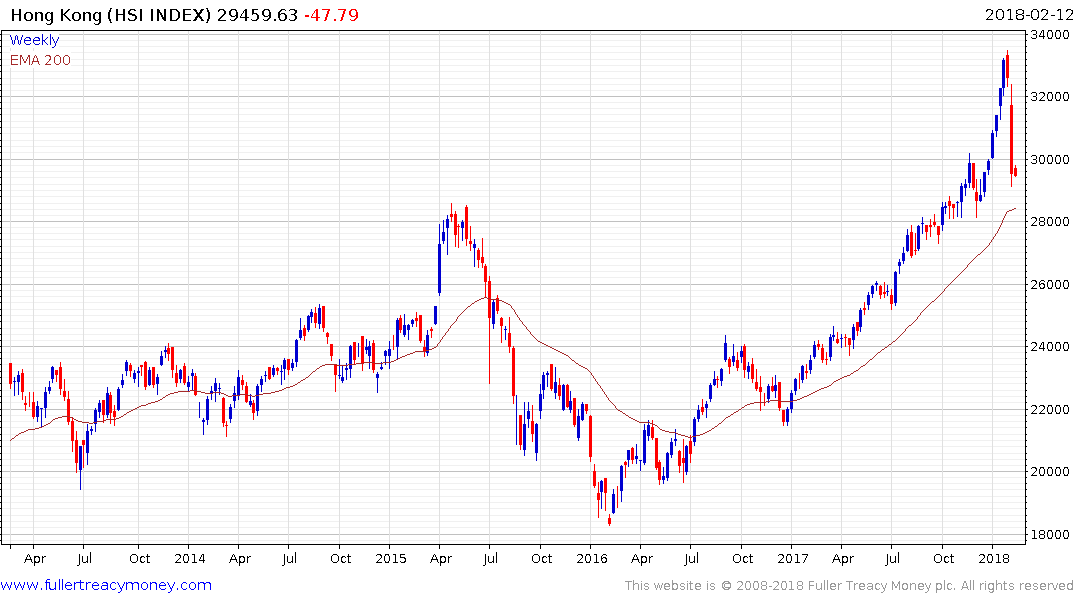
Task: Click the 26000 price axis label
Action: point(1050,284)
